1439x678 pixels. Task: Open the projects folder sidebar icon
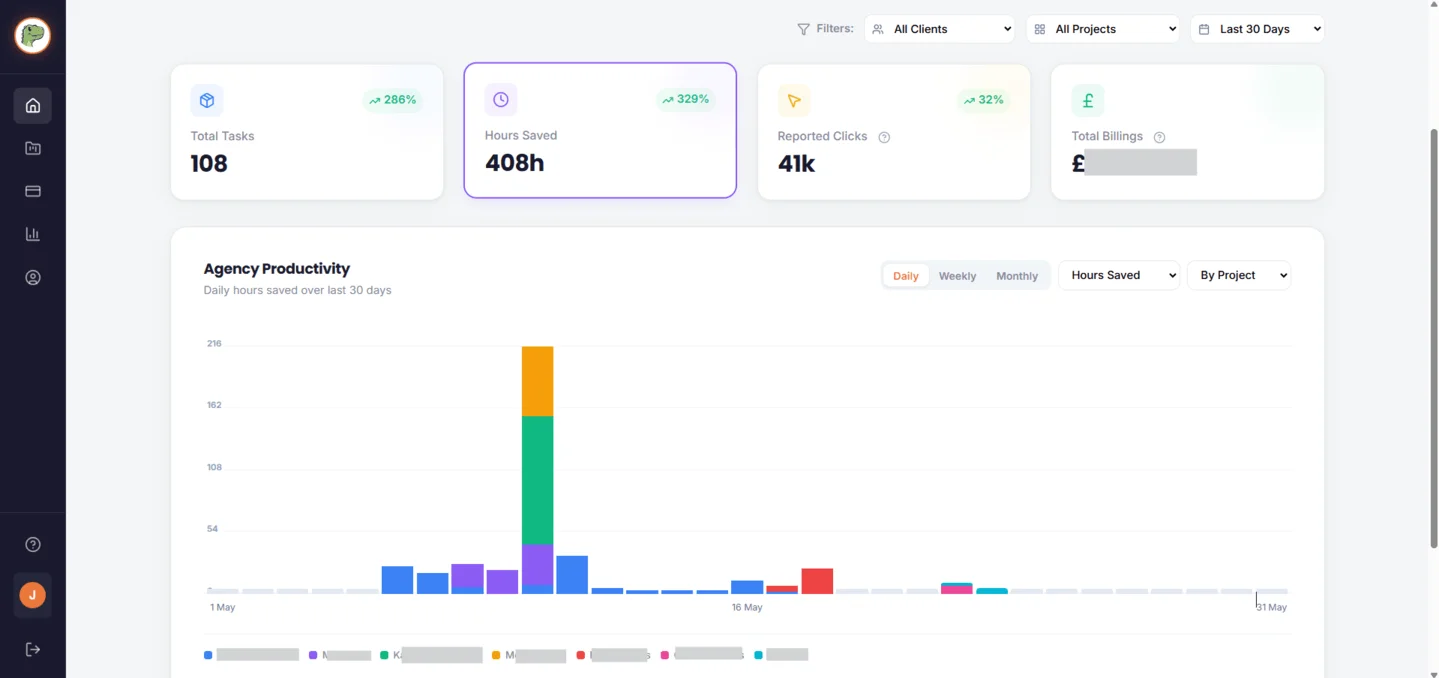point(33,148)
